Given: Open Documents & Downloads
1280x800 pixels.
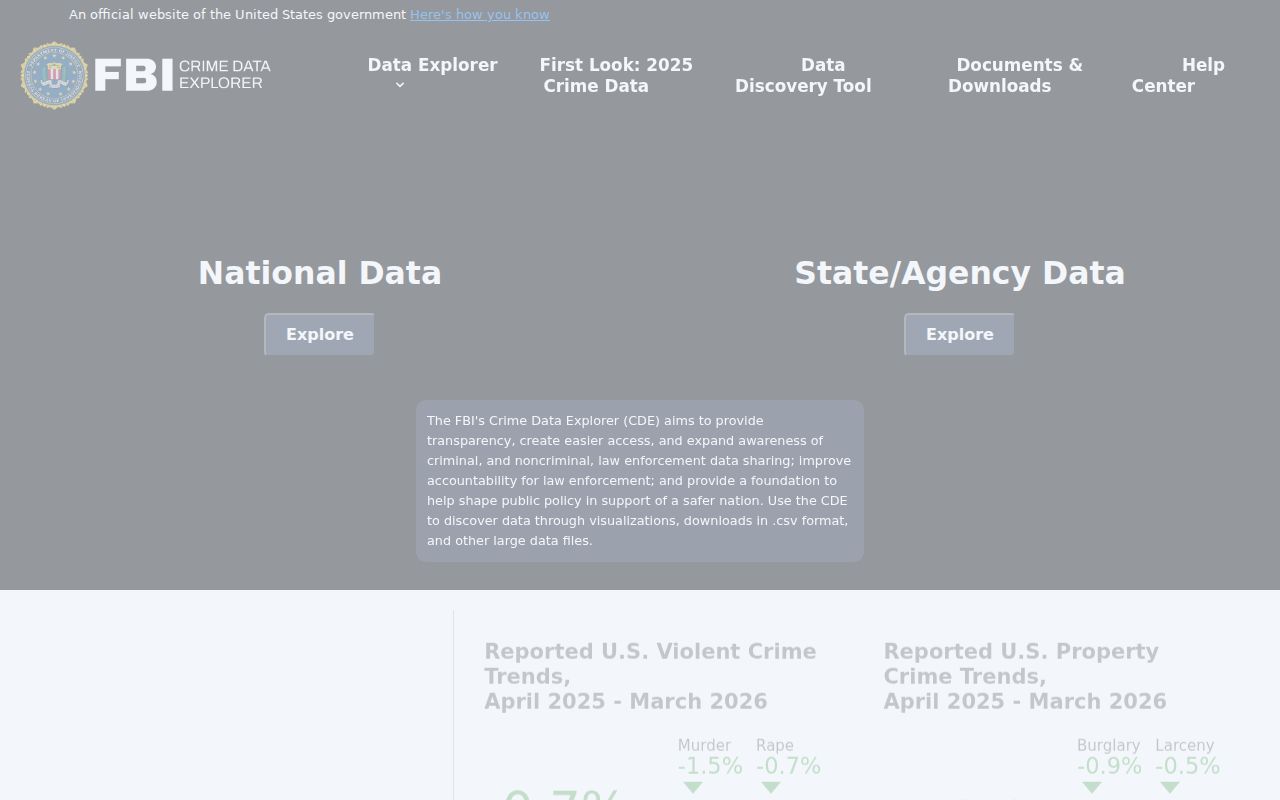Looking at the screenshot, I should 1015,75.
